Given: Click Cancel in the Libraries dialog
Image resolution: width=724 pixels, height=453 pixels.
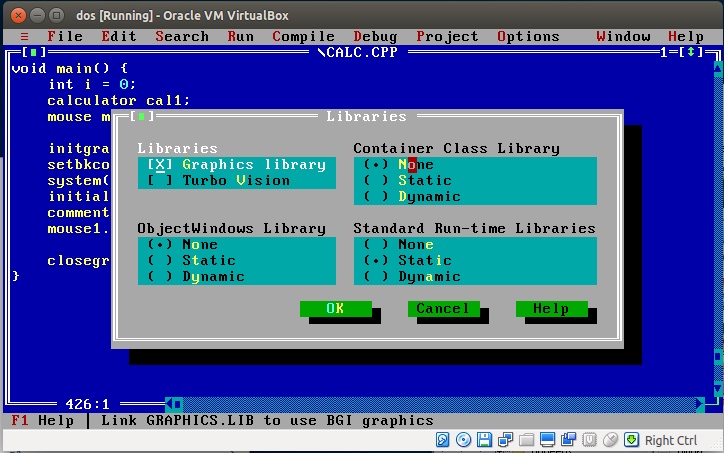Looking at the screenshot, I should tap(444, 308).
